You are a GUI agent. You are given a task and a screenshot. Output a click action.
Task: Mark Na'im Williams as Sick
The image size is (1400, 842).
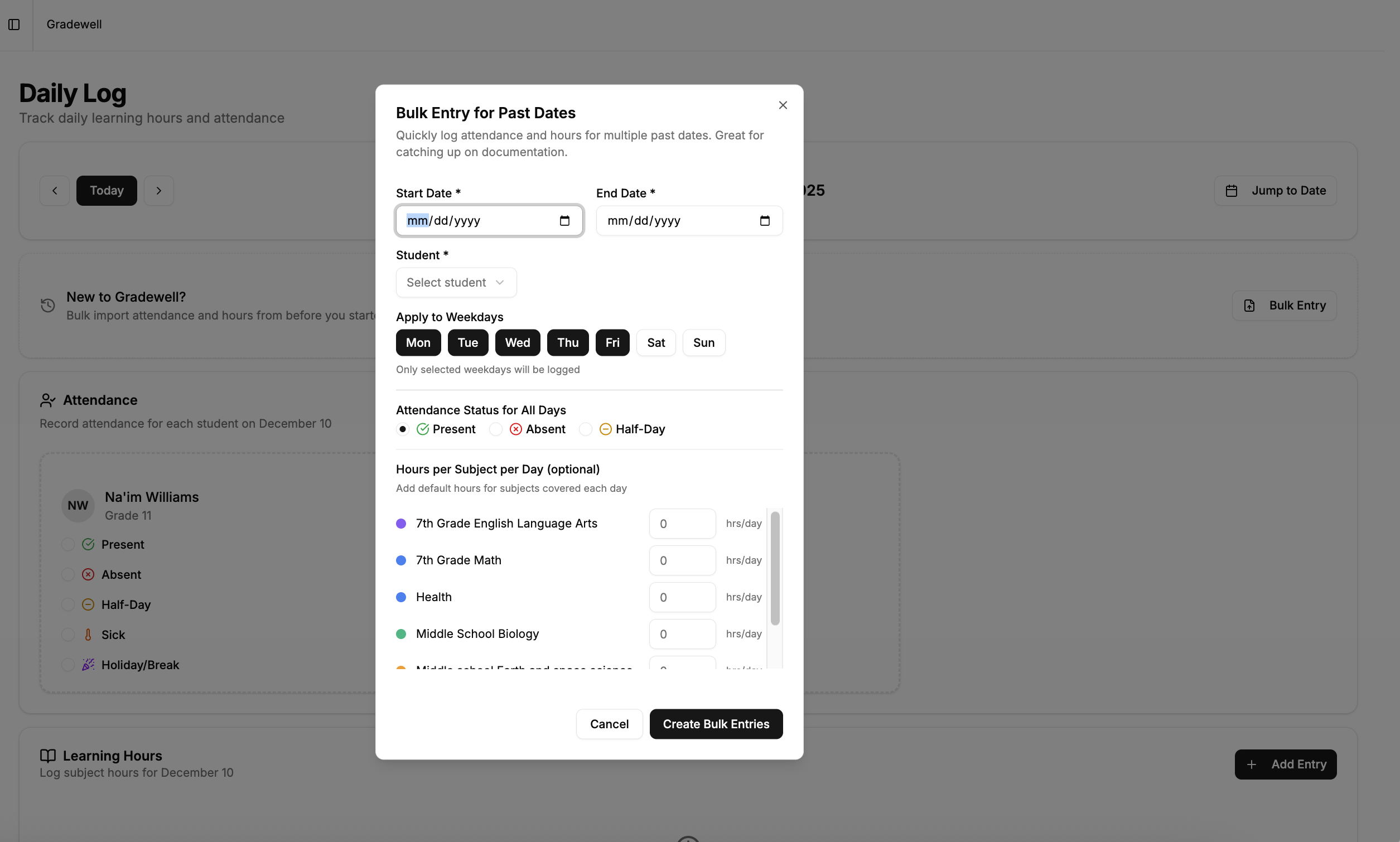coord(68,635)
